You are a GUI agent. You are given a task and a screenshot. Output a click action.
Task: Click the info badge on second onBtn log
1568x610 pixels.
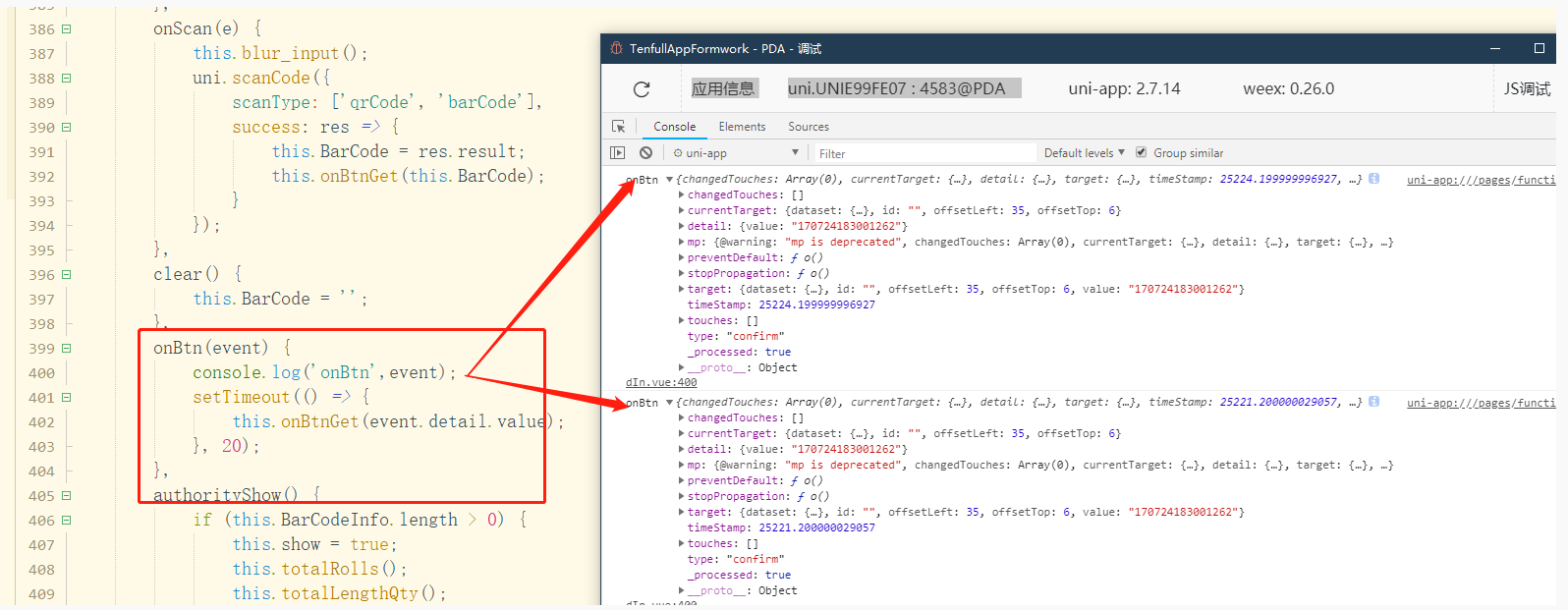[1373, 402]
